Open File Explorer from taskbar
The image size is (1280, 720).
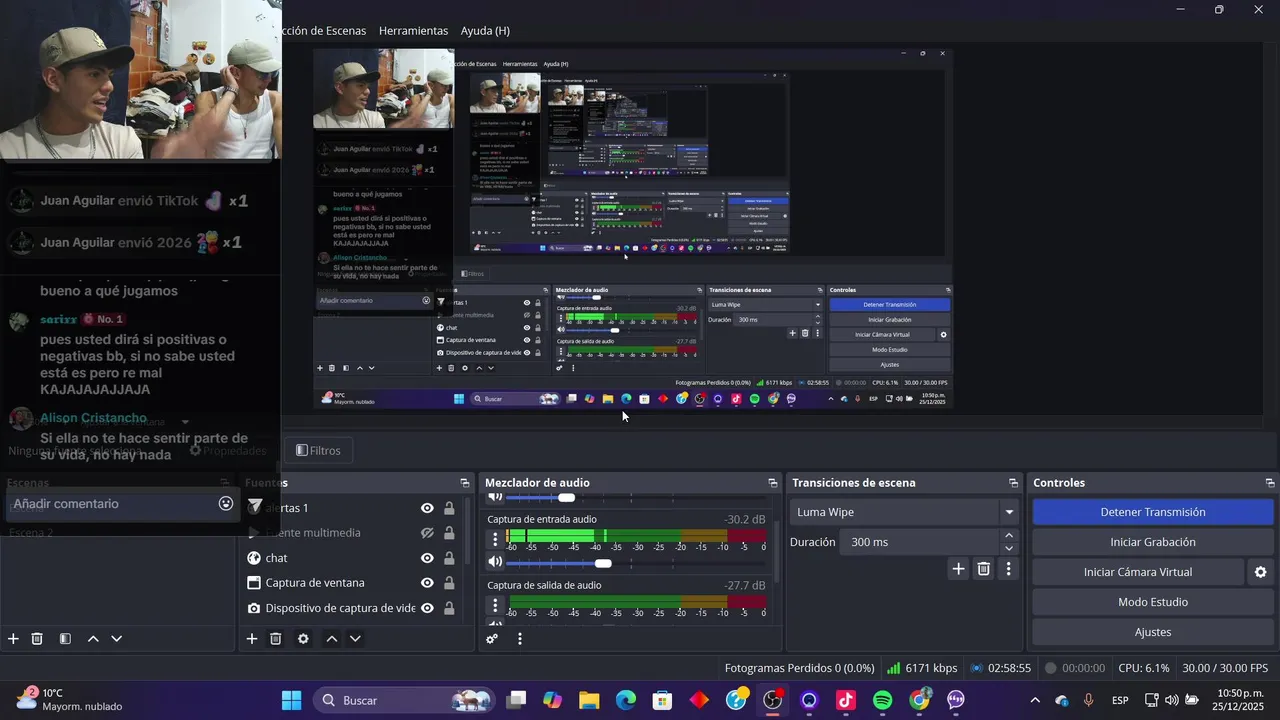[x=589, y=700]
